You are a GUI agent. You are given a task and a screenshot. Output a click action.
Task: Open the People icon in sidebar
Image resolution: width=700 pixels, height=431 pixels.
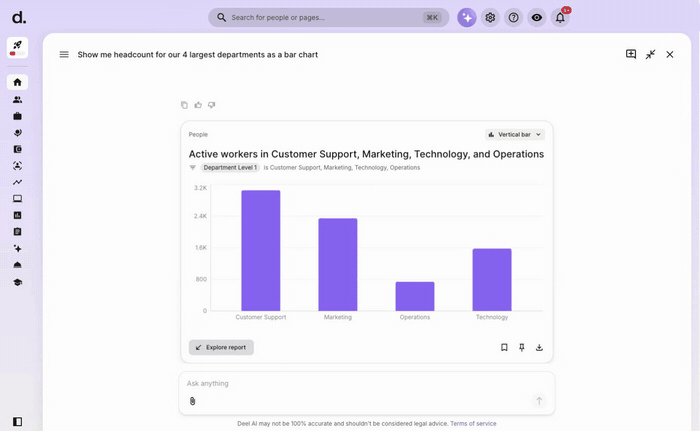pyautogui.click(x=17, y=100)
